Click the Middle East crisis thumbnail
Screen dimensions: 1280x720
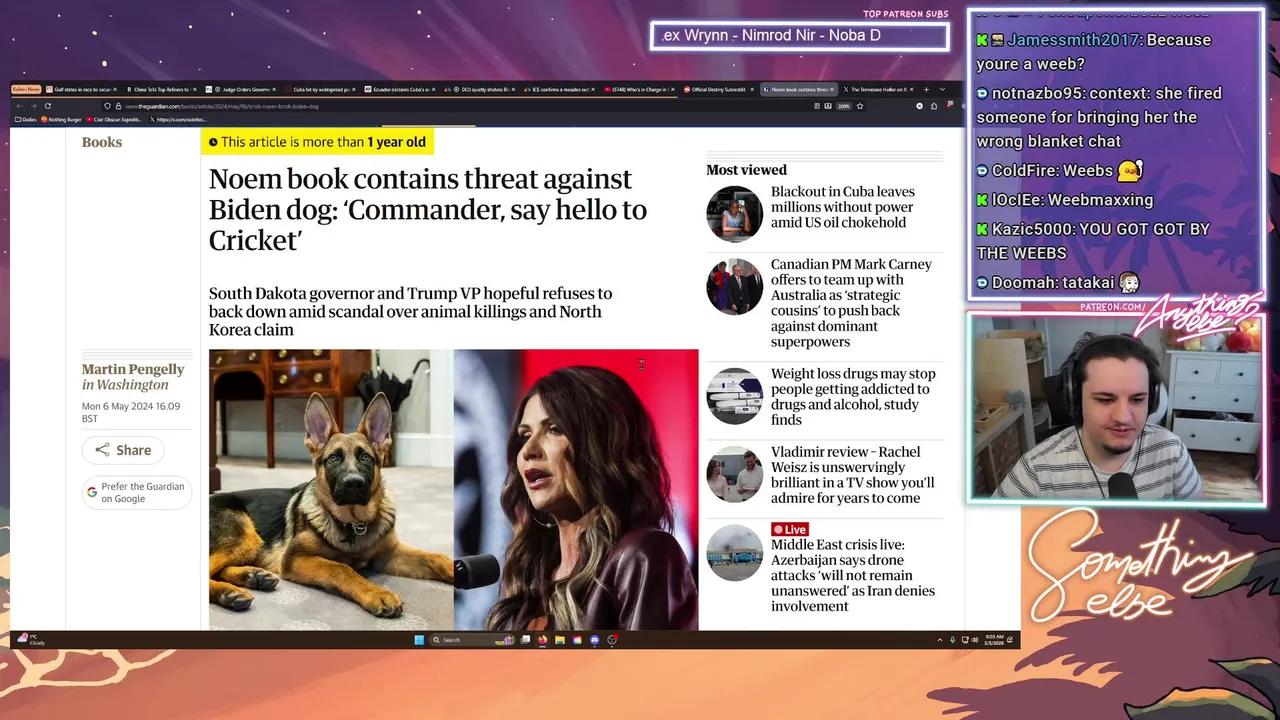(x=734, y=552)
